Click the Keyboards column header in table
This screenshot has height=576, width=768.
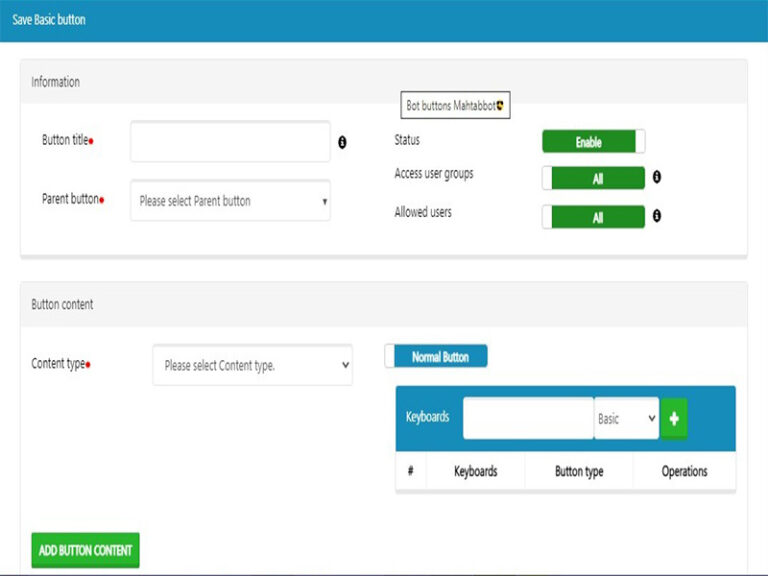(475, 471)
